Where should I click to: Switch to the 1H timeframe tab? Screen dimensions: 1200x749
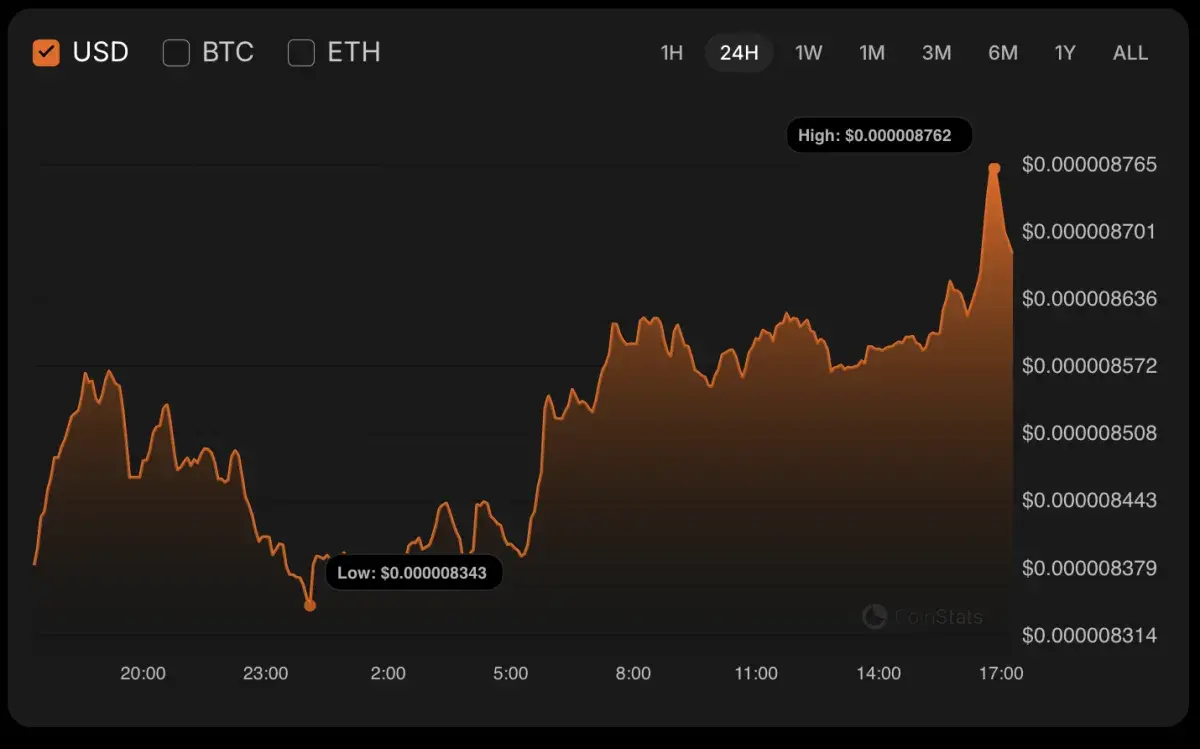pyautogui.click(x=671, y=53)
